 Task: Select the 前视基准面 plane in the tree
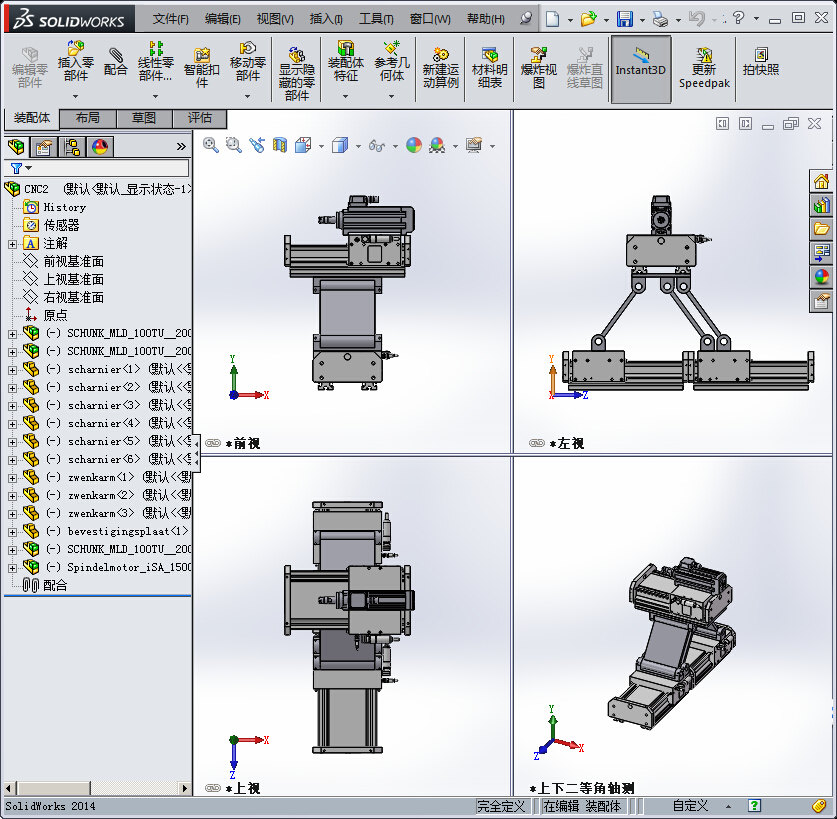73,261
